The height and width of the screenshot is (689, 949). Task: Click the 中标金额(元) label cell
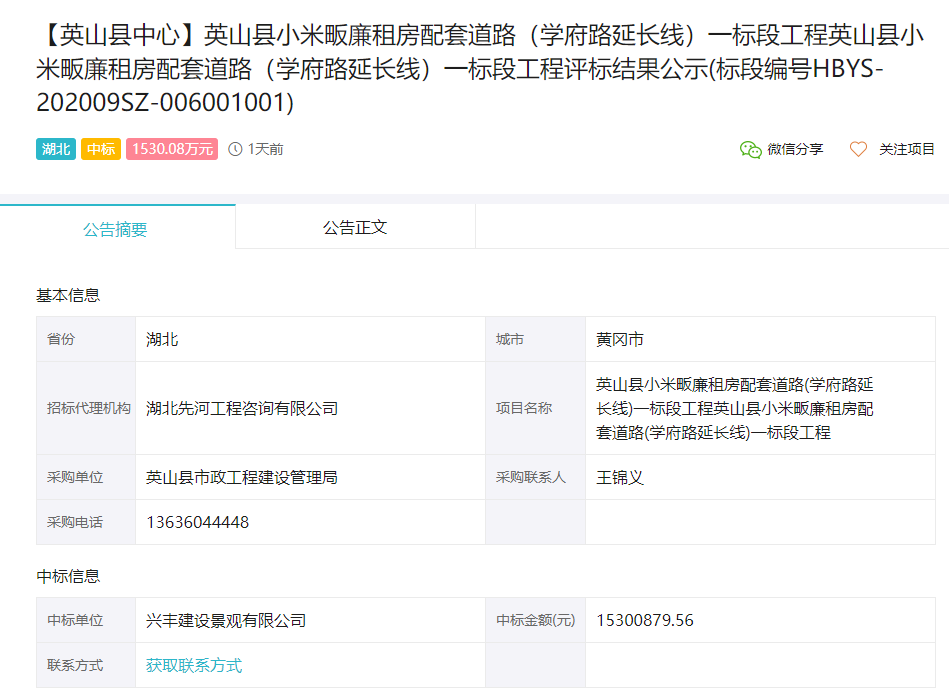[536, 620]
